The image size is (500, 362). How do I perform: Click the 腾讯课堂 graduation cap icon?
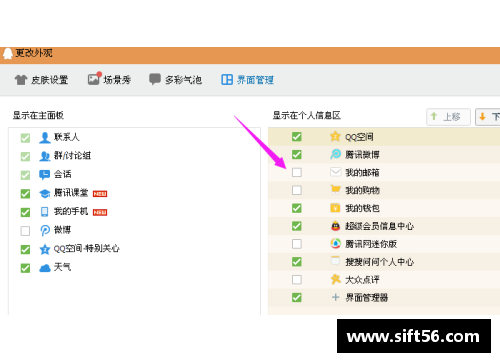click(45, 193)
